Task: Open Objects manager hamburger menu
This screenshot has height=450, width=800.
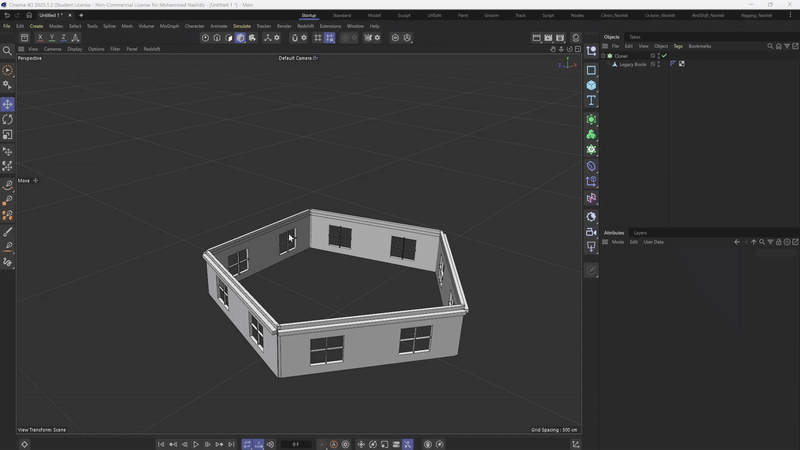Action: [605, 46]
